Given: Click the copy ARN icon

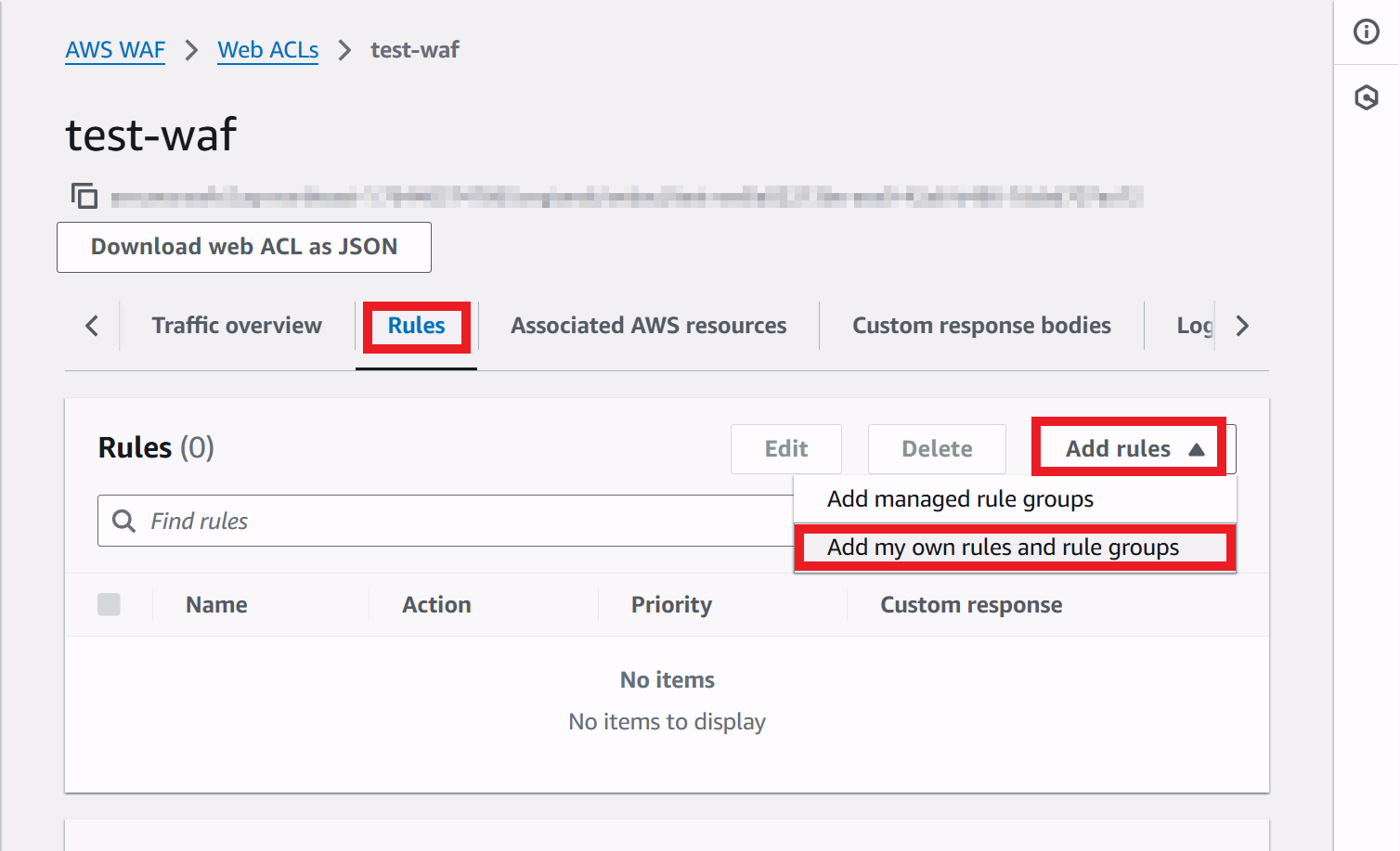Looking at the screenshot, I should (x=84, y=196).
